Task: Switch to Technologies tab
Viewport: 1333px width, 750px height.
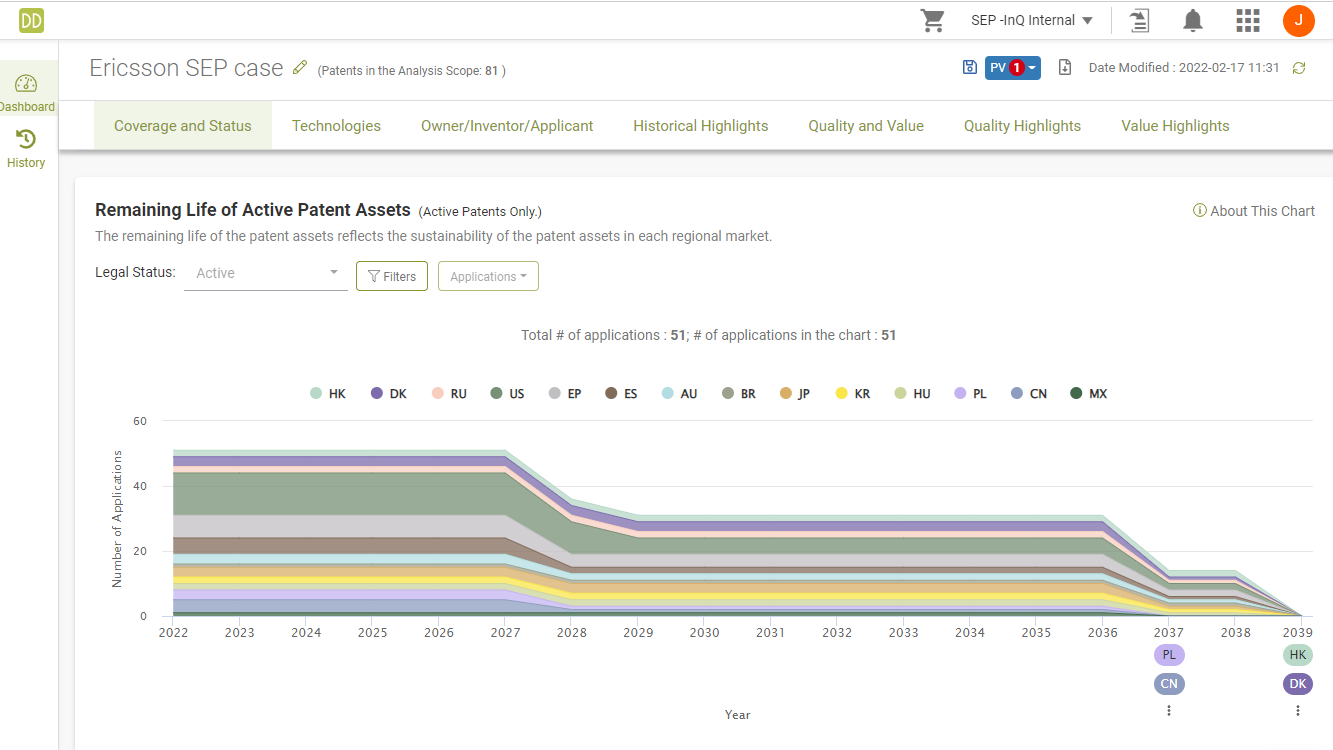Action: click(x=336, y=126)
